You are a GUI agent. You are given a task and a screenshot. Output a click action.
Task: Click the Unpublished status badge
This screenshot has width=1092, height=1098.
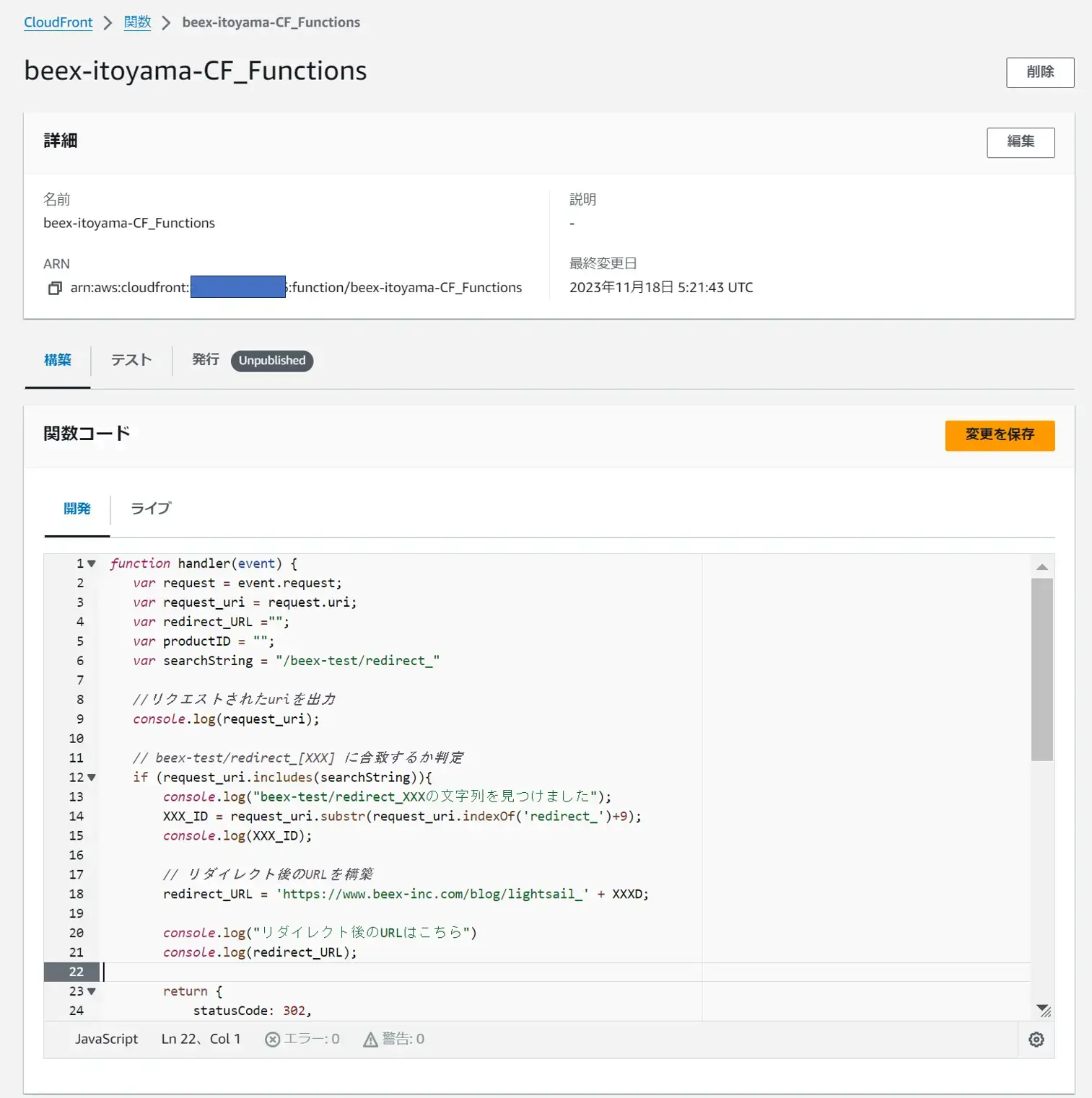tap(272, 361)
